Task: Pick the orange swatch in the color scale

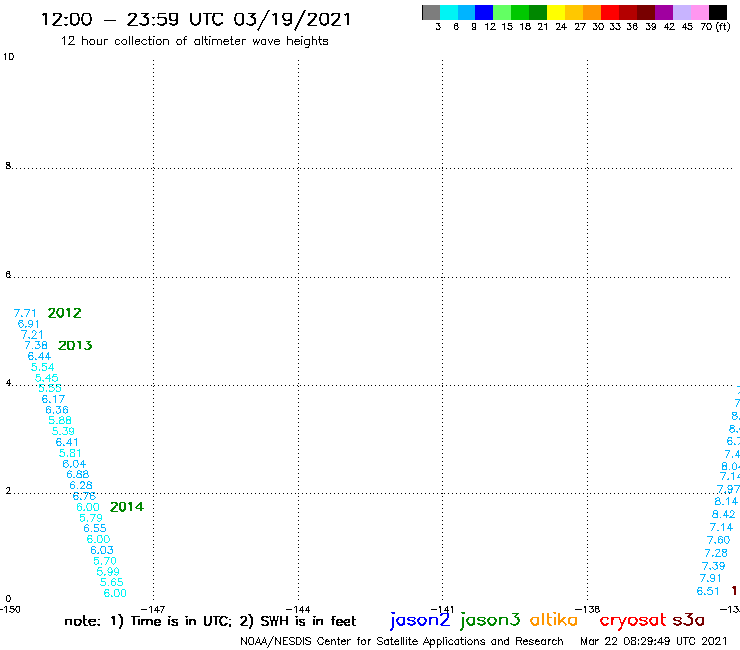Action: [592, 12]
